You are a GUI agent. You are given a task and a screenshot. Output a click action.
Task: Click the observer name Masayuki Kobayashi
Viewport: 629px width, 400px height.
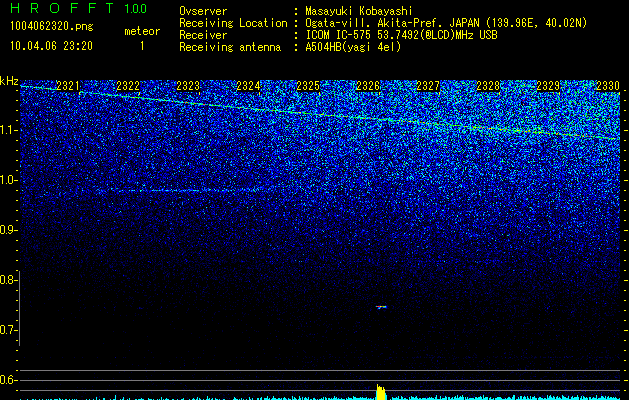coord(359,11)
